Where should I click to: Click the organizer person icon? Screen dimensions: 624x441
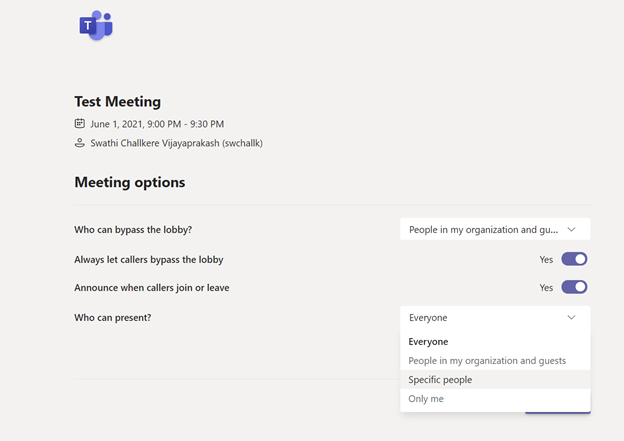[80, 143]
